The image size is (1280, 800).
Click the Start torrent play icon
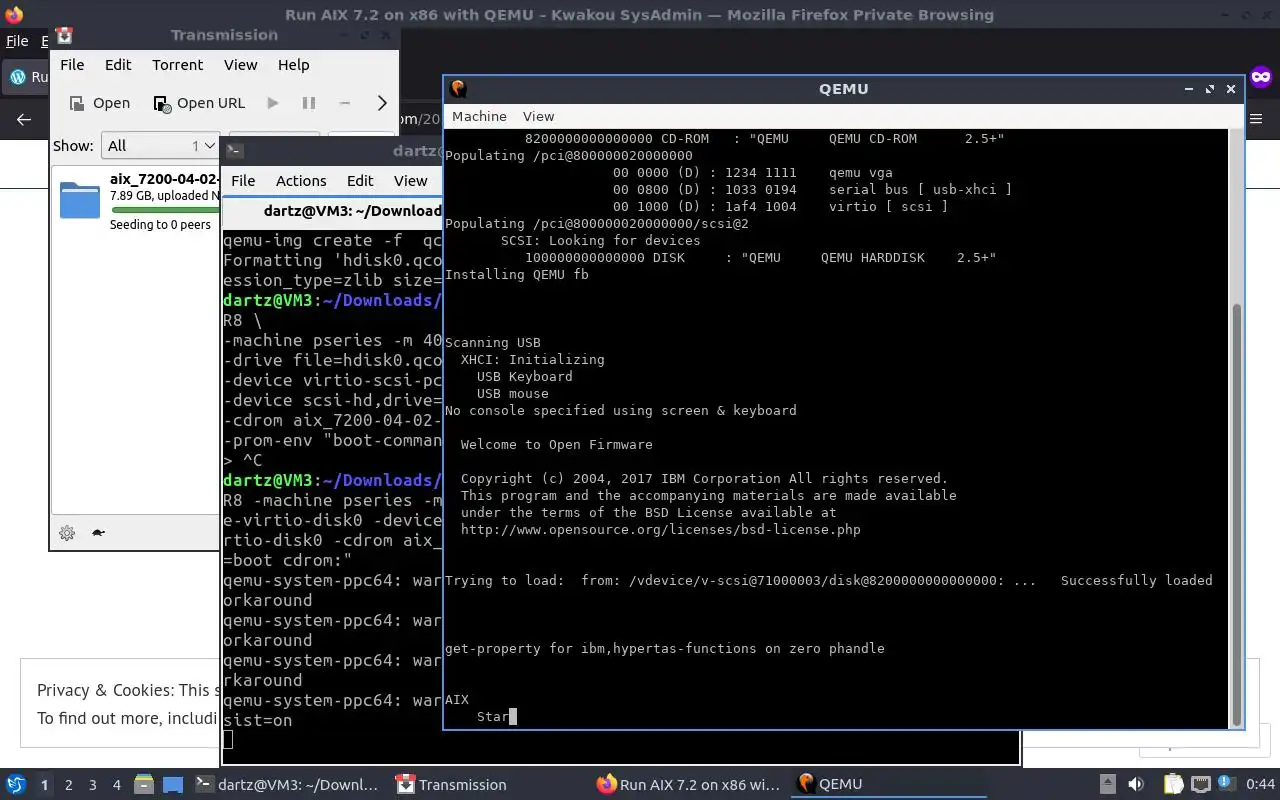(273, 103)
